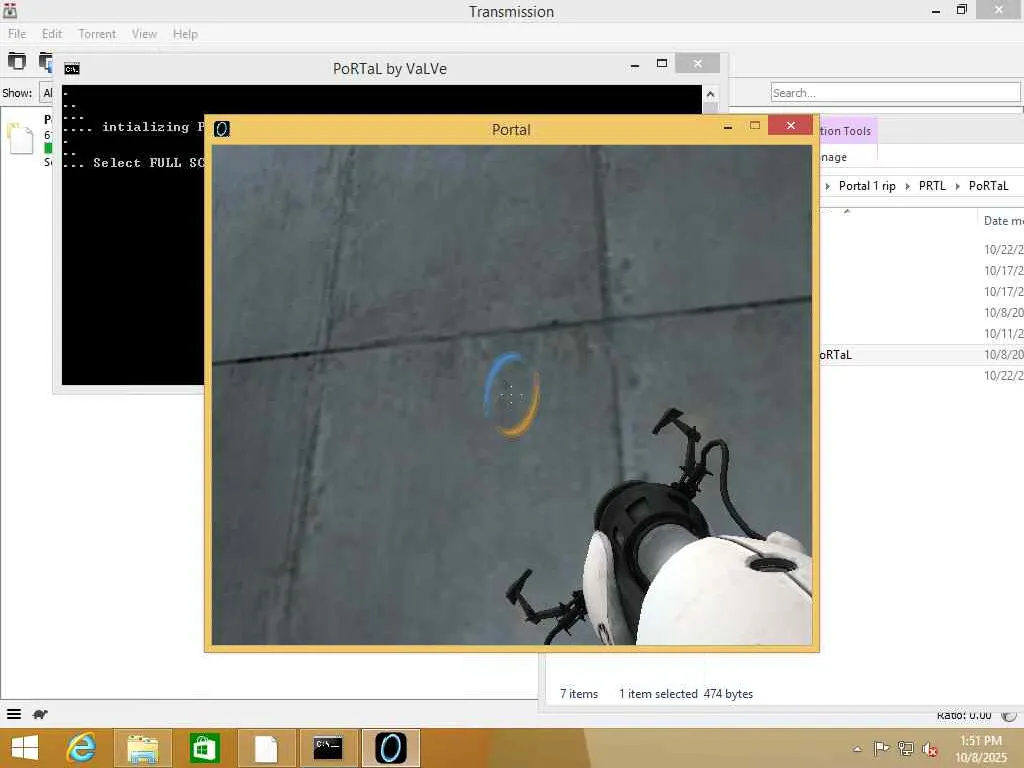Maximize the Portal game window
Screen dimensions: 1024x768
pos(755,125)
